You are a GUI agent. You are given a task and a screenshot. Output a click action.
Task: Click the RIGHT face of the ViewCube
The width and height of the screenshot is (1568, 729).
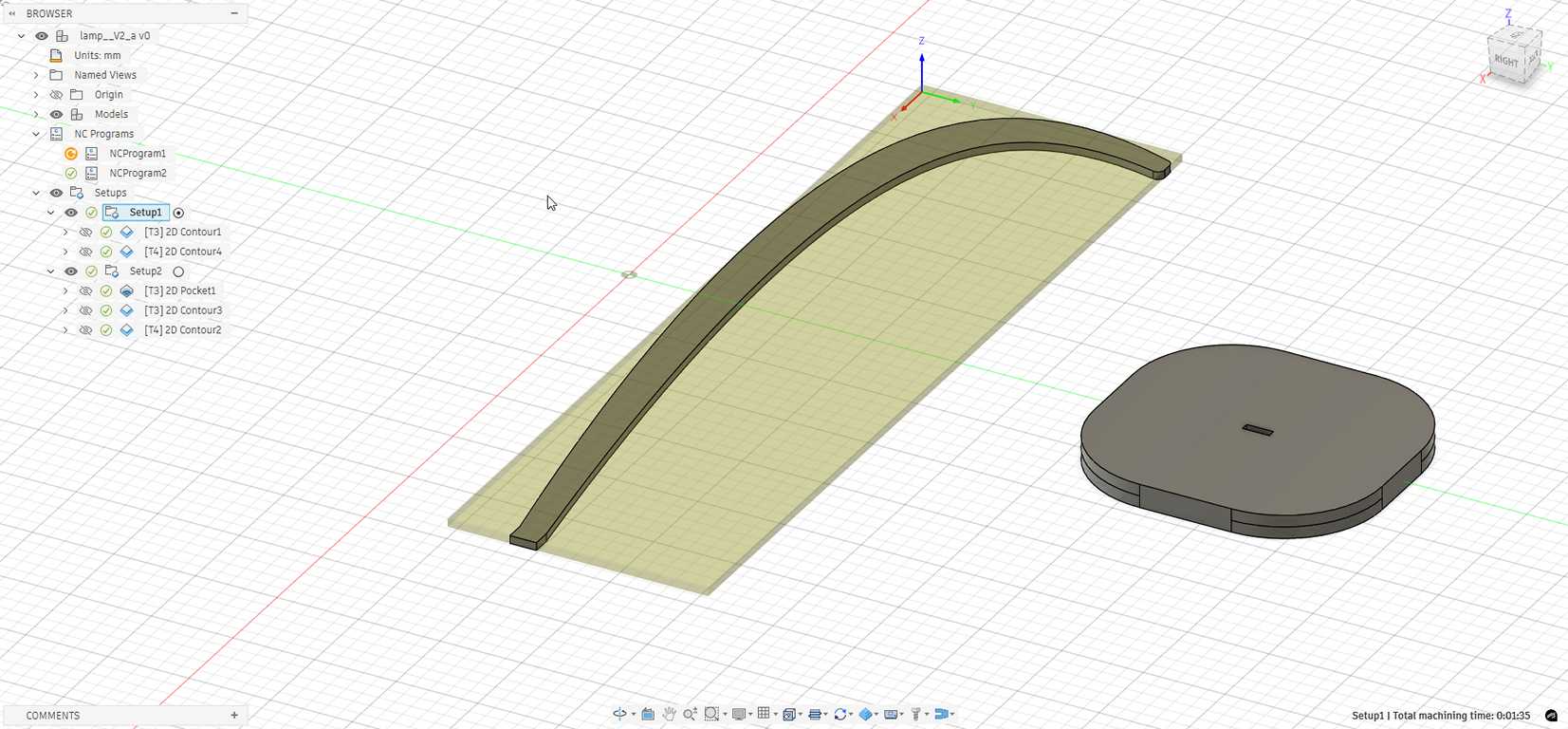(x=1505, y=61)
